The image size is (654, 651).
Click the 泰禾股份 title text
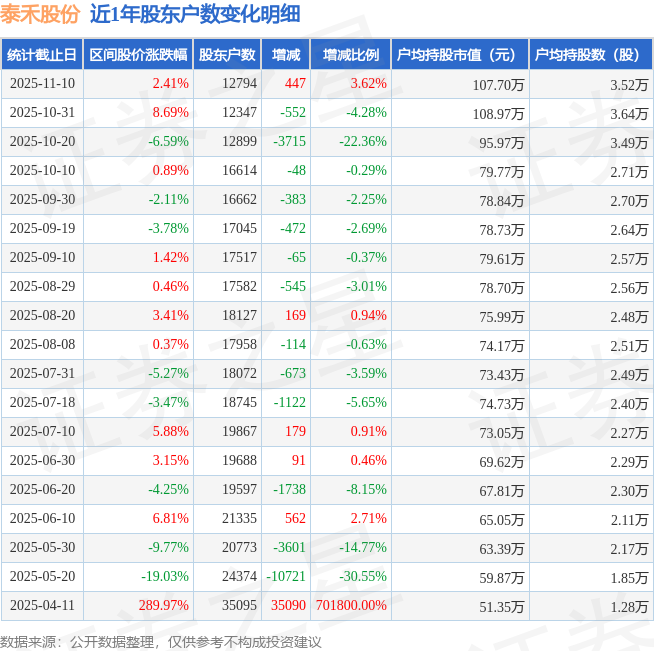click(x=40, y=14)
